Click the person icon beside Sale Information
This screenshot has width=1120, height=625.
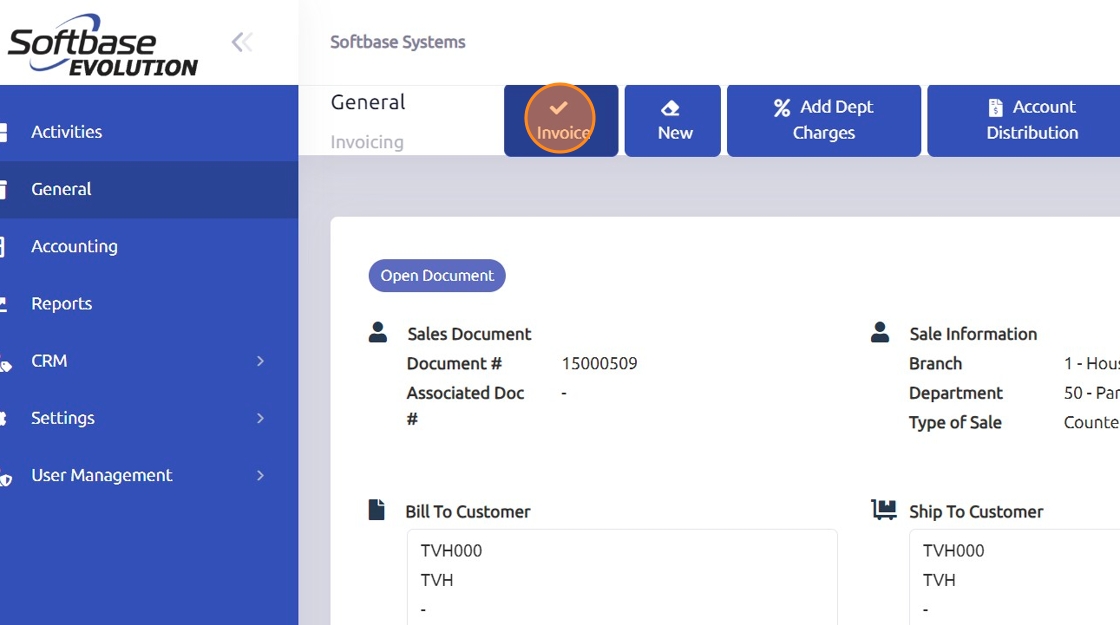[880, 332]
